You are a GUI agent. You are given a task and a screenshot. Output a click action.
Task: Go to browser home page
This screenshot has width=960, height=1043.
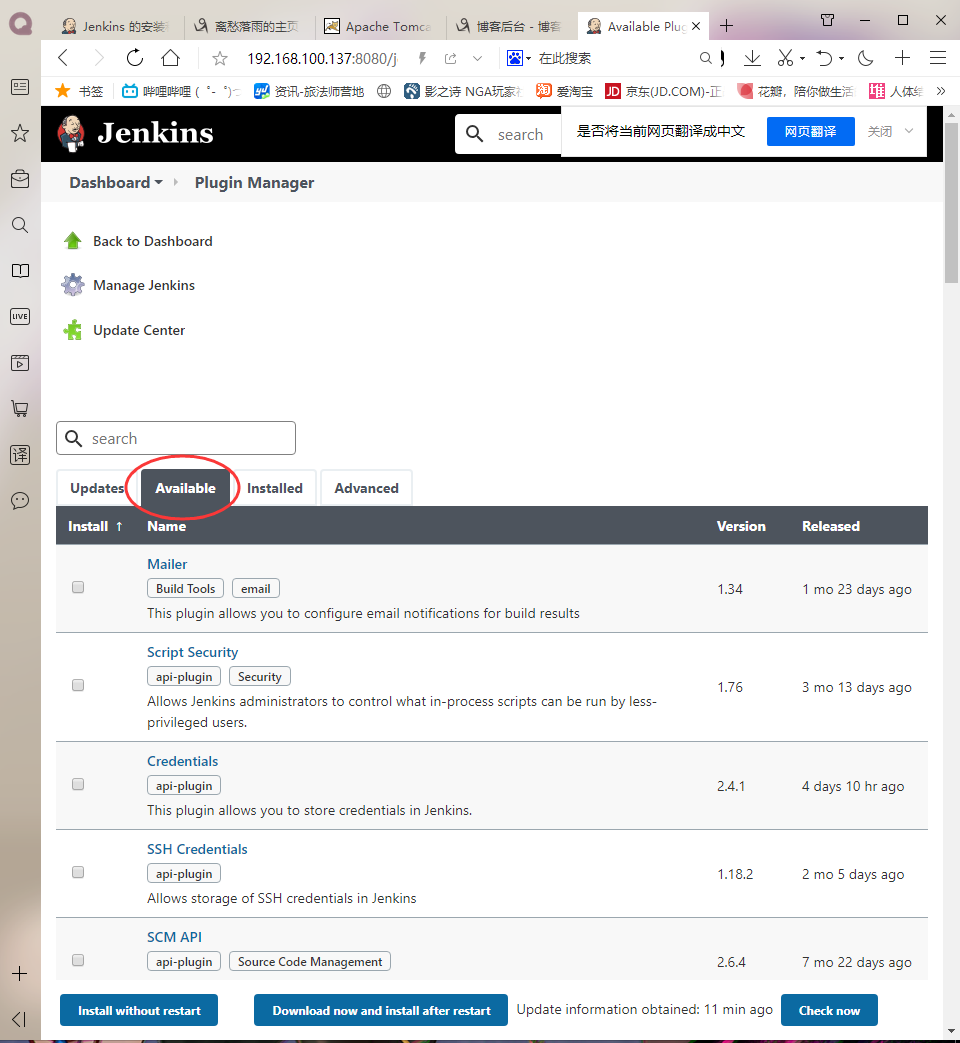(171, 59)
